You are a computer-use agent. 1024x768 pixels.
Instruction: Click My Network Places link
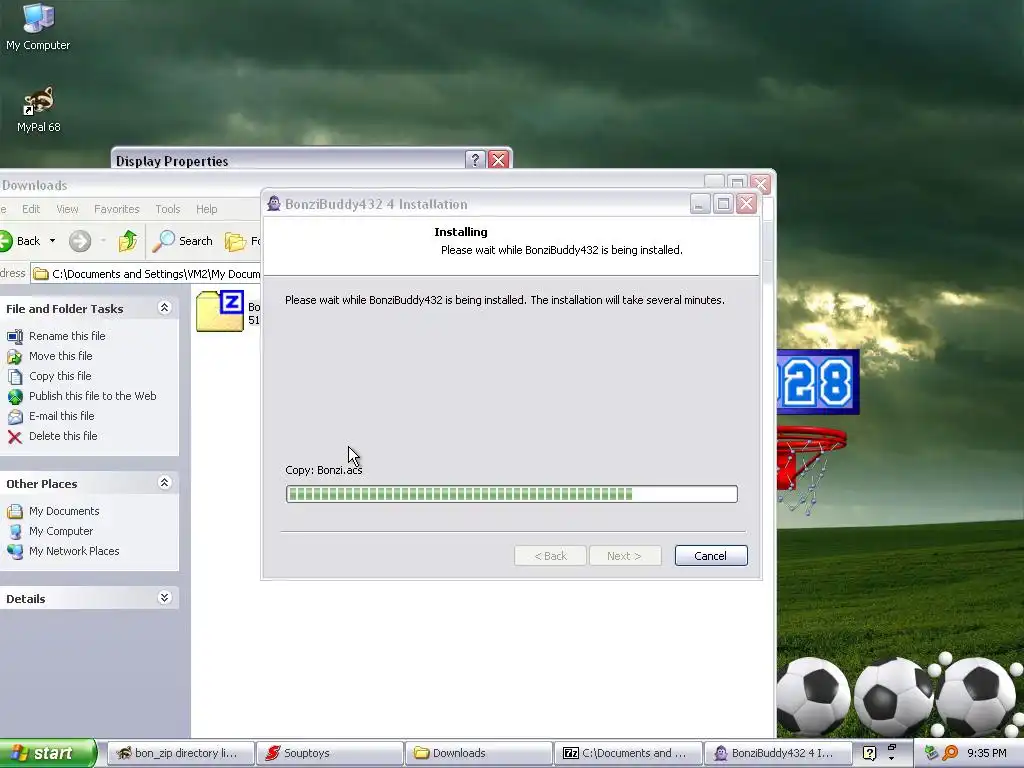(x=74, y=552)
